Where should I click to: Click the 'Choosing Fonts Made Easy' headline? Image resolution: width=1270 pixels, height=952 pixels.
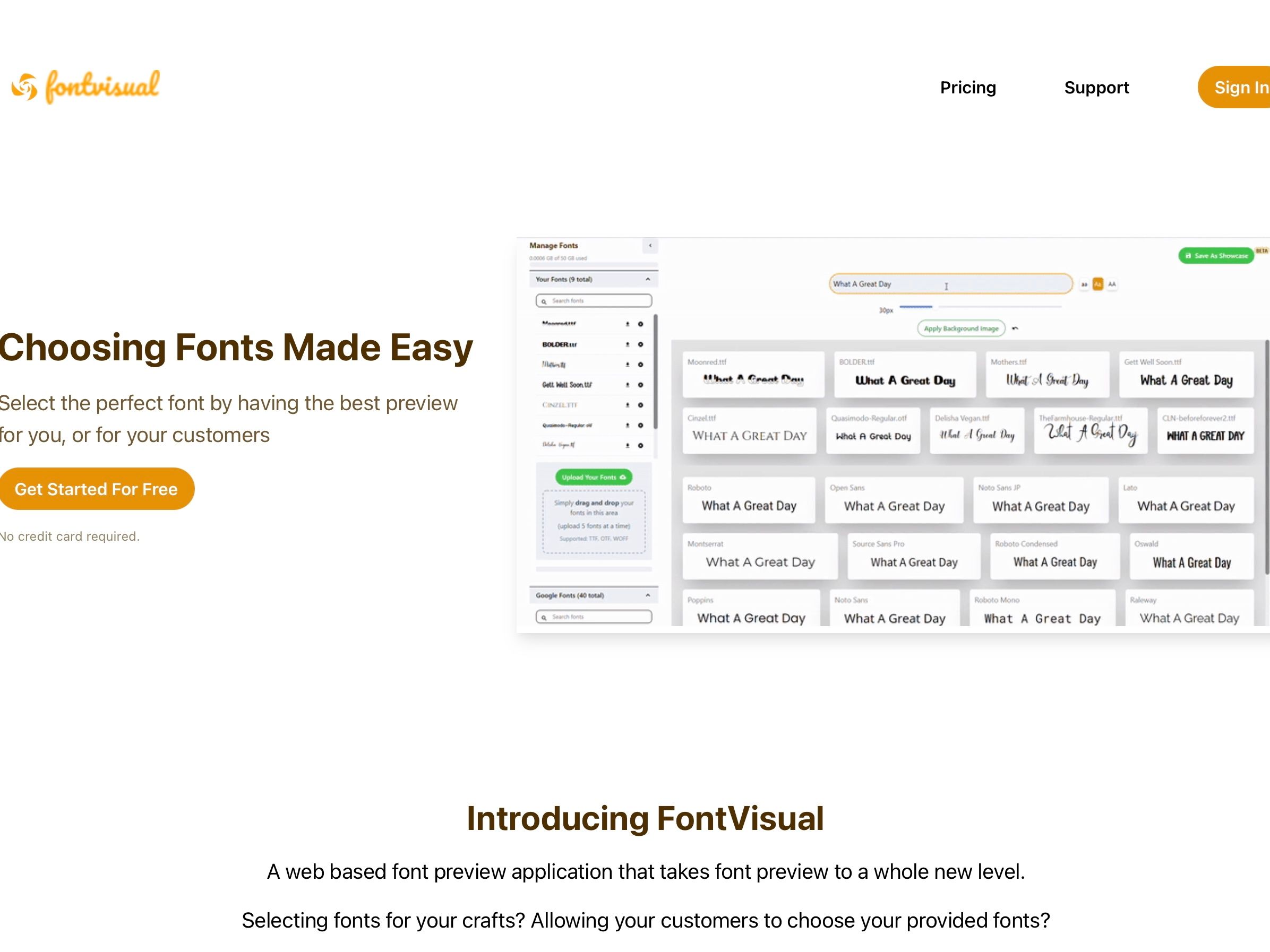(236, 348)
